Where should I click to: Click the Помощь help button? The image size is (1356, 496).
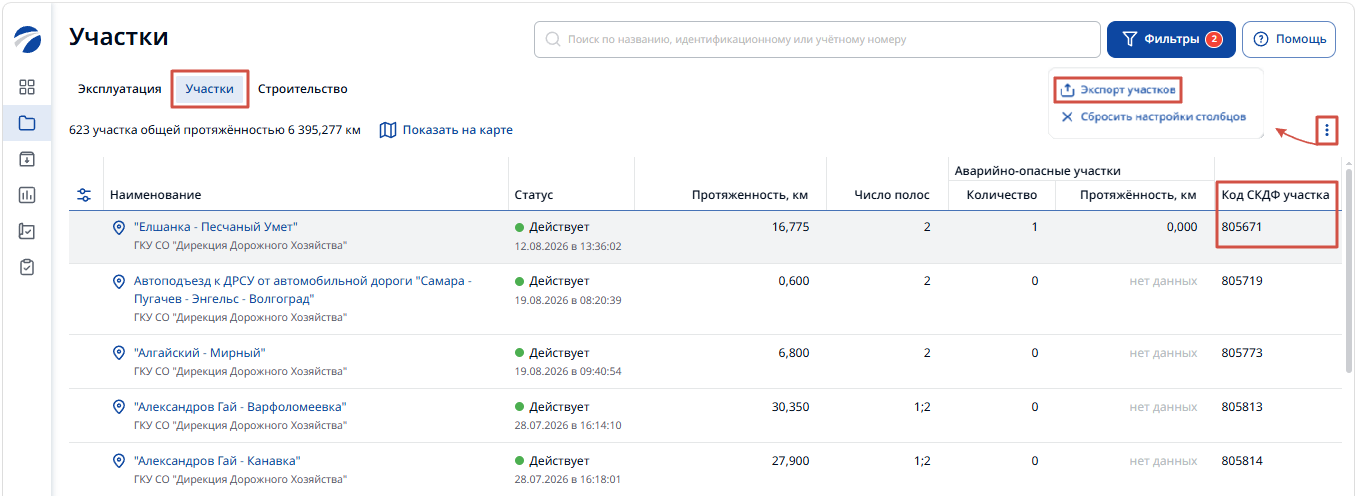click(x=1289, y=39)
